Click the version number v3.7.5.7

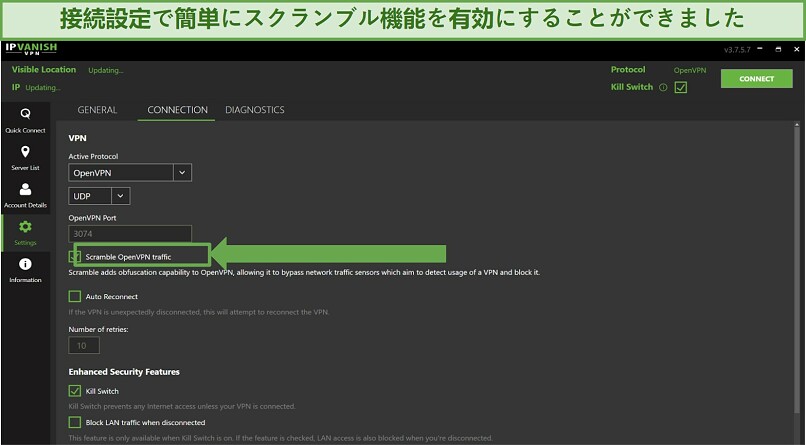coord(737,50)
